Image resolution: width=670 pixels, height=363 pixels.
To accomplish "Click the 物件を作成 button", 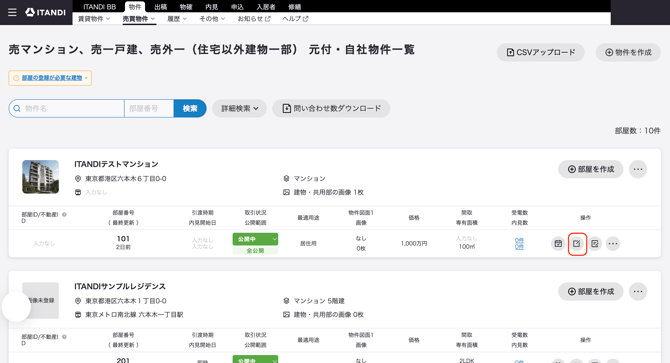I will [x=628, y=53].
